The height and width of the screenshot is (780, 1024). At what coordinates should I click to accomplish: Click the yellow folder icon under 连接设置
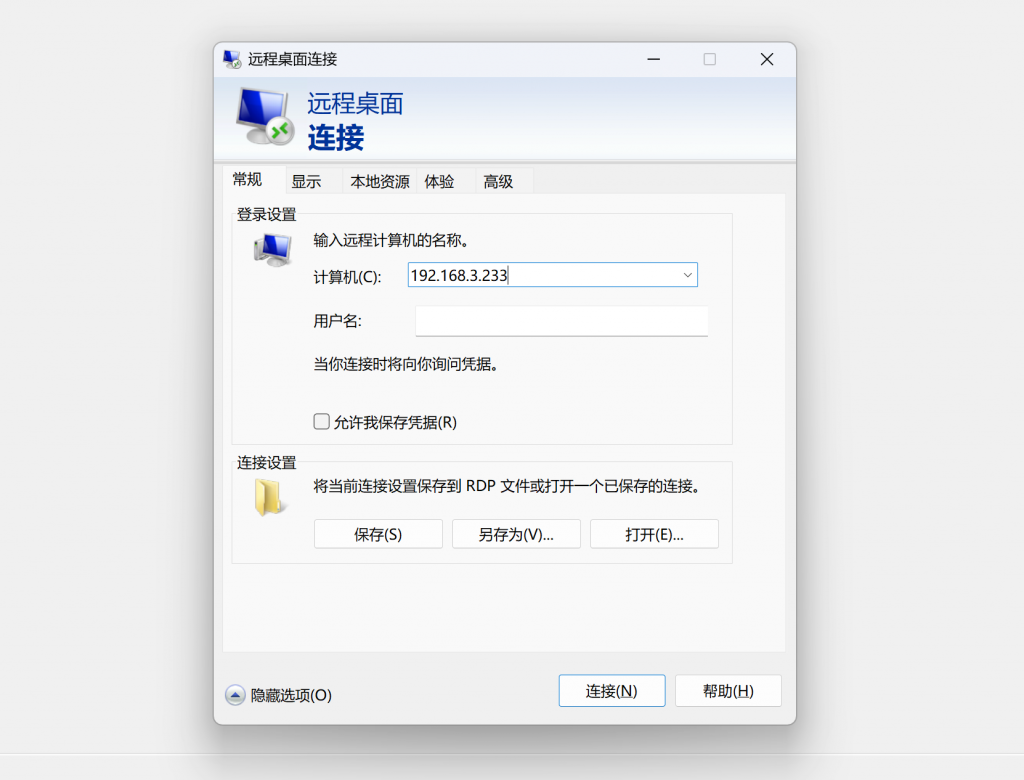269,497
